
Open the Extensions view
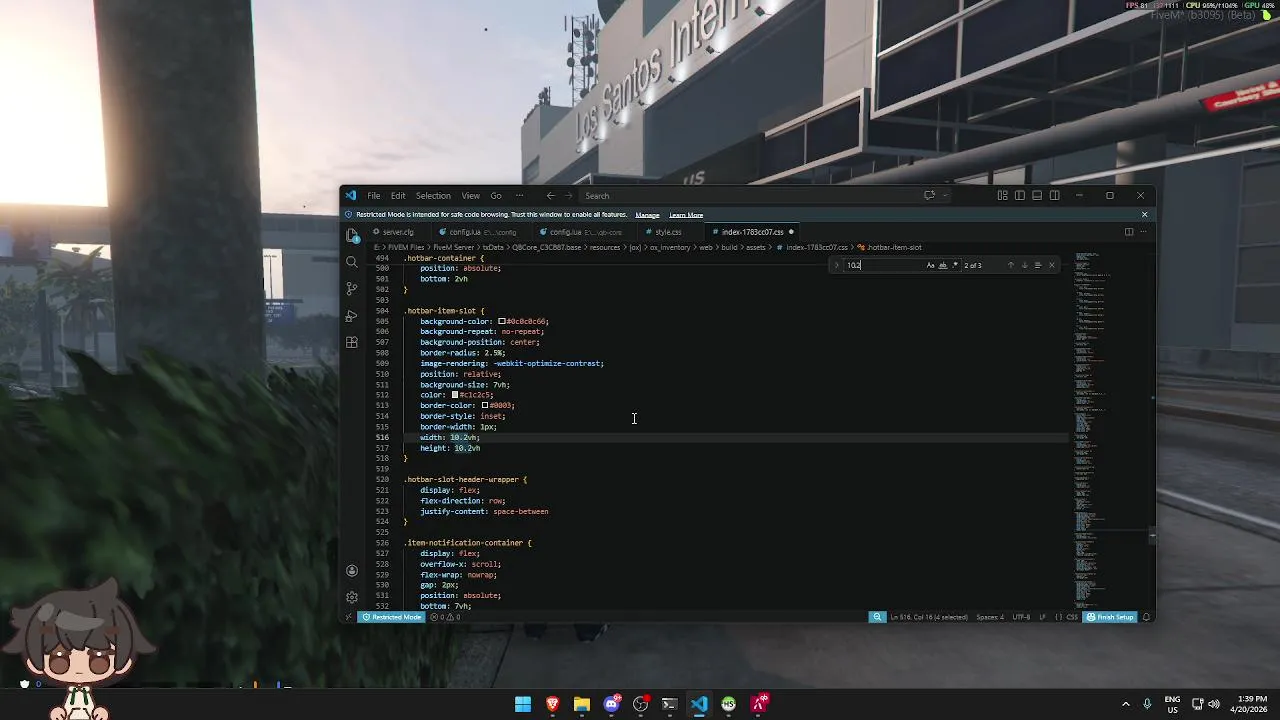(x=352, y=343)
